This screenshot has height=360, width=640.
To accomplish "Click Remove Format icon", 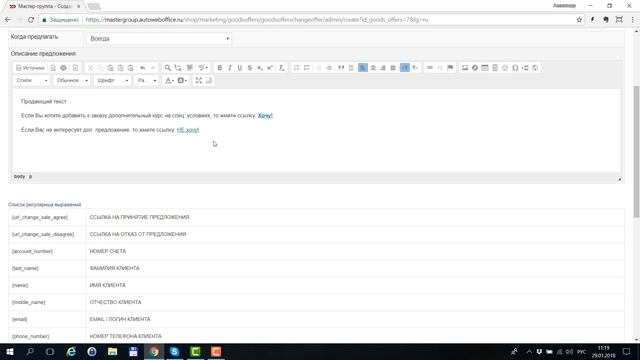I will pyautogui.click(x=281, y=68).
